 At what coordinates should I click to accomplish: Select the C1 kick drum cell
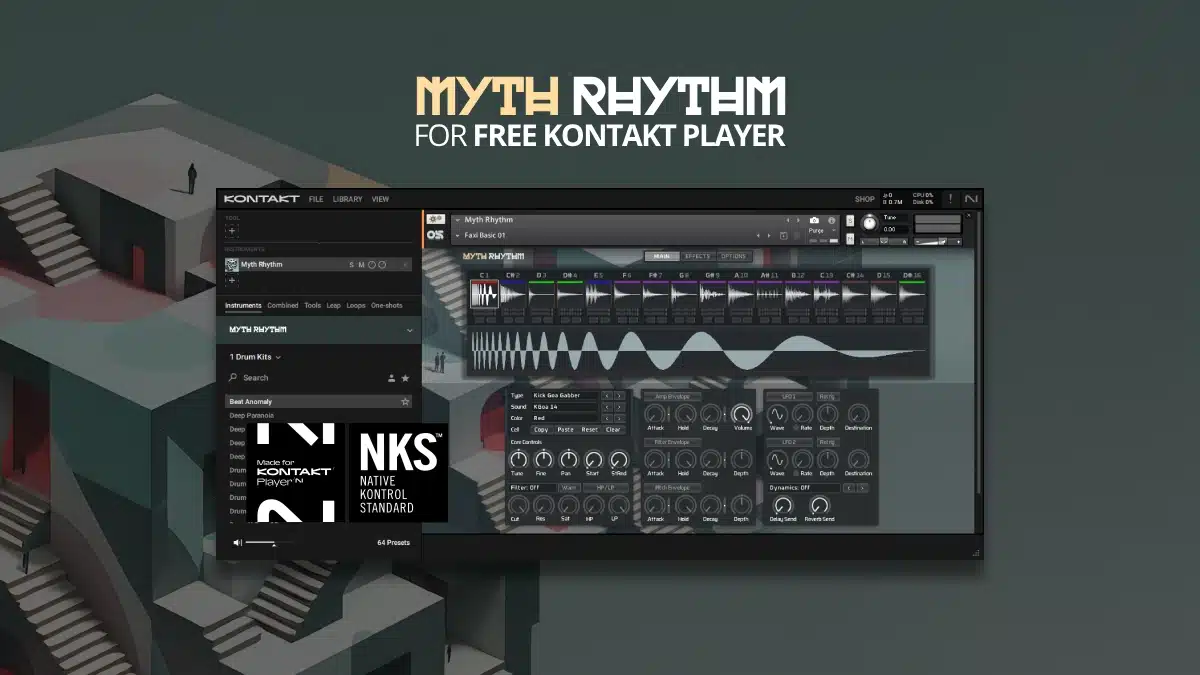tap(484, 297)
